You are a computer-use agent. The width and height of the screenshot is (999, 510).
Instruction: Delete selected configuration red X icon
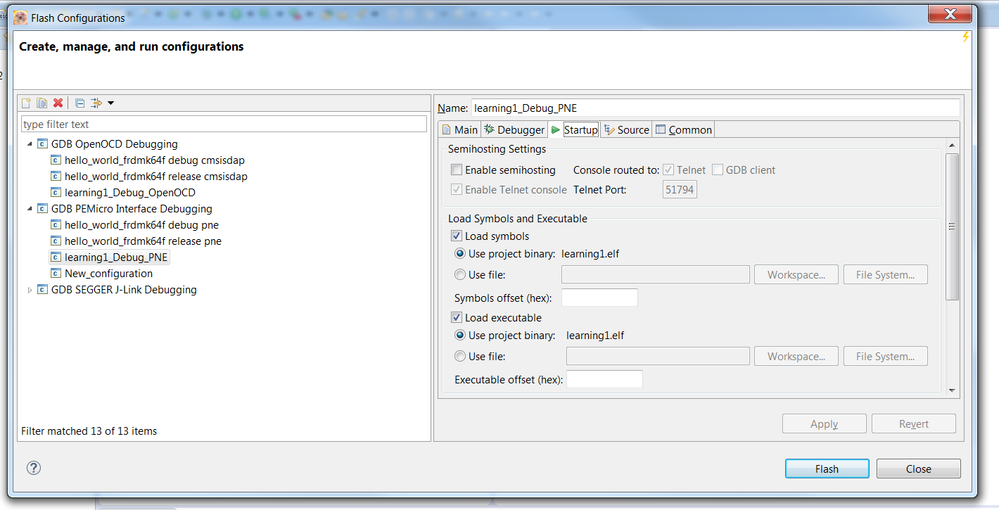point(58,103)
